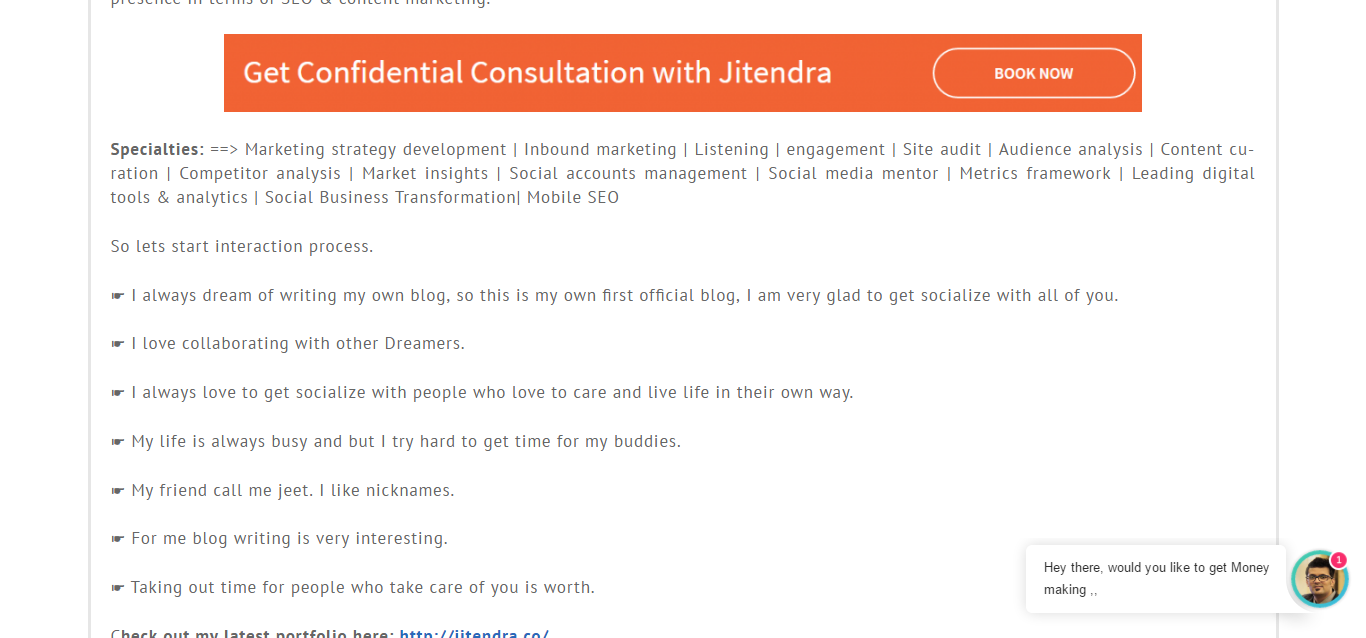Screen dimensions: 1366x638
Task: Click hand icon before 'For me blog writing'
Action: tap(118, 539)
